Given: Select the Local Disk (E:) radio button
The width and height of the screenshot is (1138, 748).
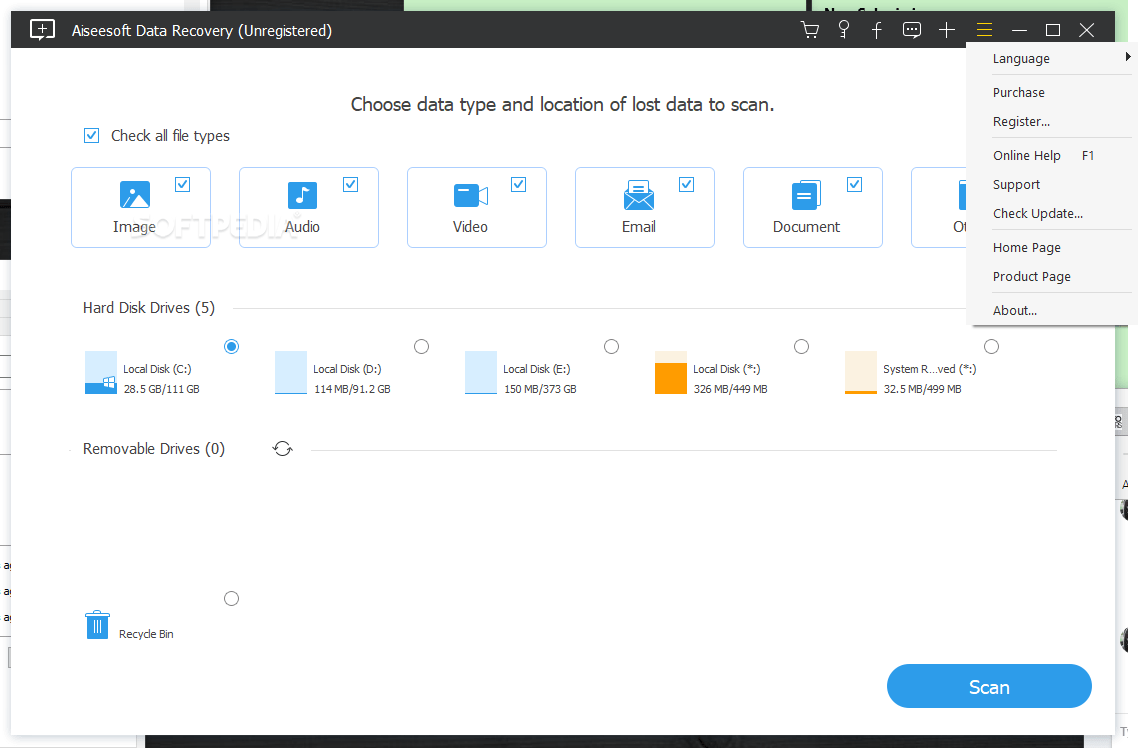Looking at the screenshot, I should [612, 347].
